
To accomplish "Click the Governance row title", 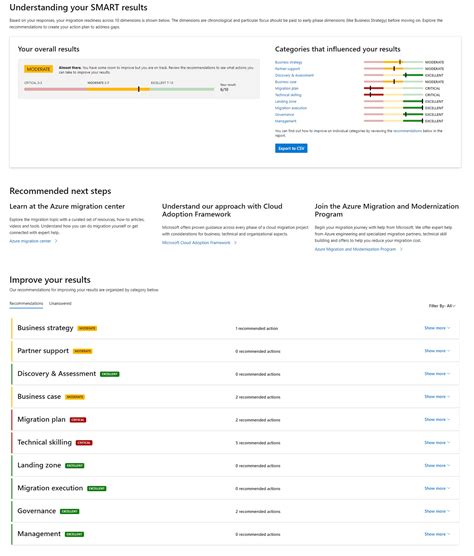I will 37,511.
